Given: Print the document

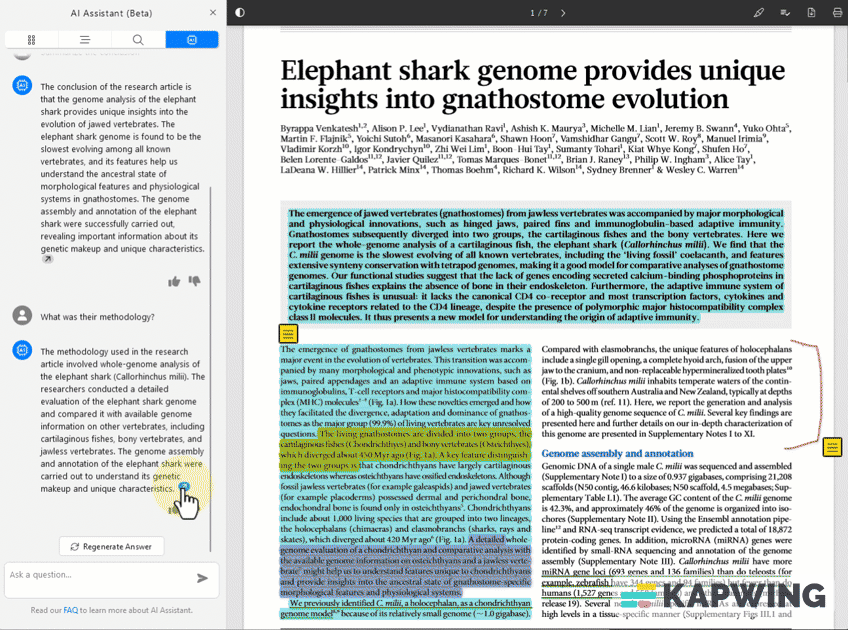Looking at the screenshot, I should tap(837, 13).
